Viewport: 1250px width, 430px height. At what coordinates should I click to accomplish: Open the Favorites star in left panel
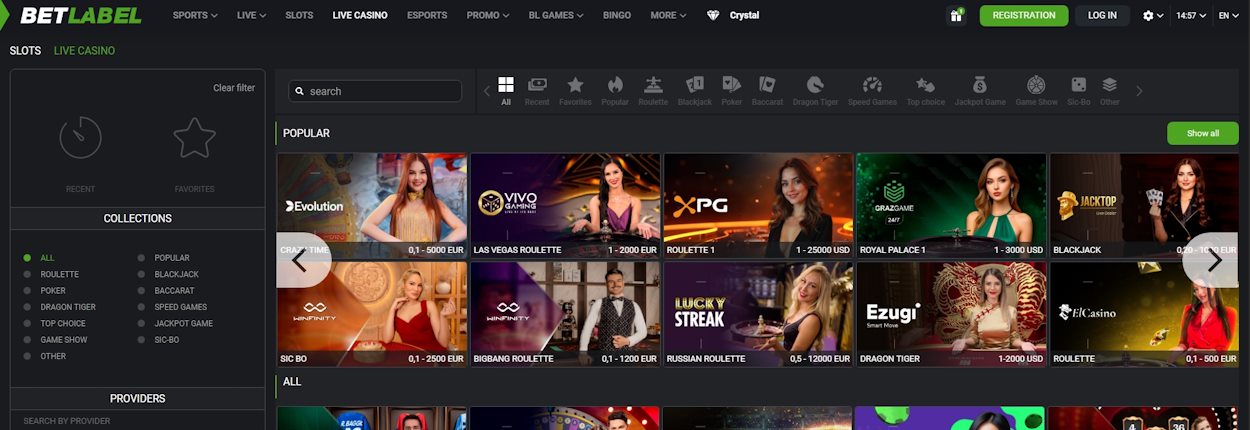(x=195, y=138)
